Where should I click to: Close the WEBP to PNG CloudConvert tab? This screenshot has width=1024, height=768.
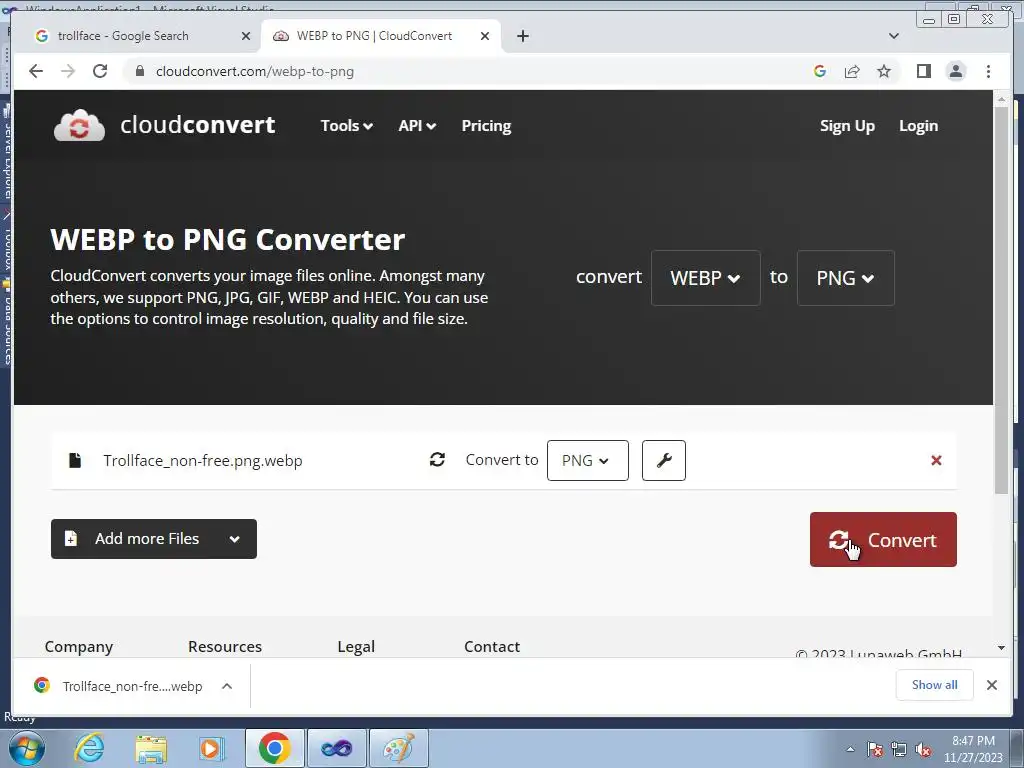tap(485, 36)
